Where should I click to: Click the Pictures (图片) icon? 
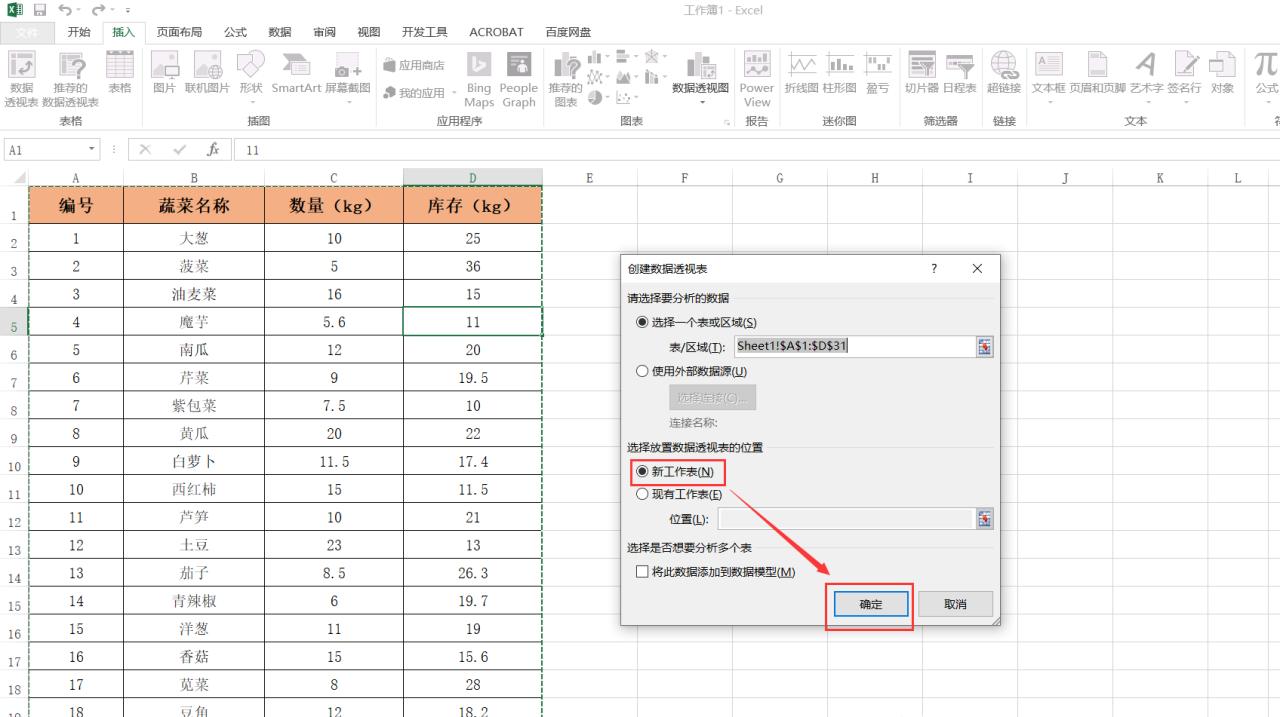coord(164,72)
